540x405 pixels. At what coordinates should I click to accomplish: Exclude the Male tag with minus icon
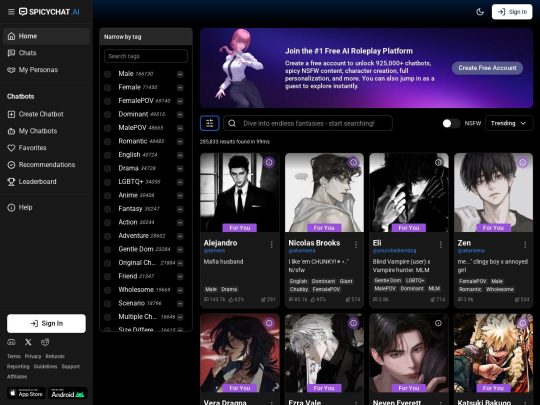click(180, 74)
